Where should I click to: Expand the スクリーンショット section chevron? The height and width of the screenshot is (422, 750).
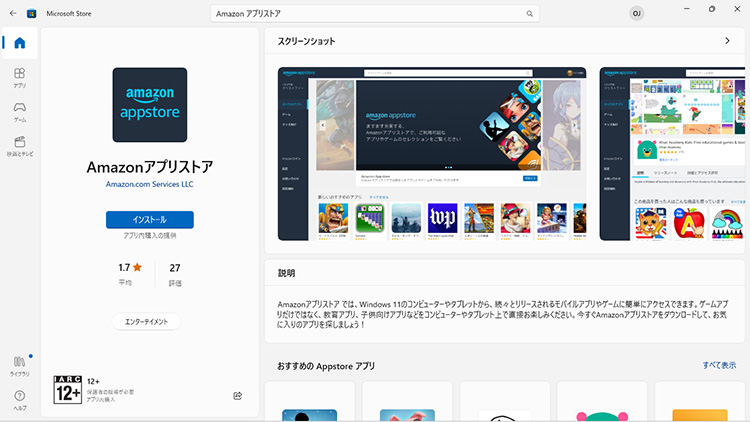click(x=727, y=41)
